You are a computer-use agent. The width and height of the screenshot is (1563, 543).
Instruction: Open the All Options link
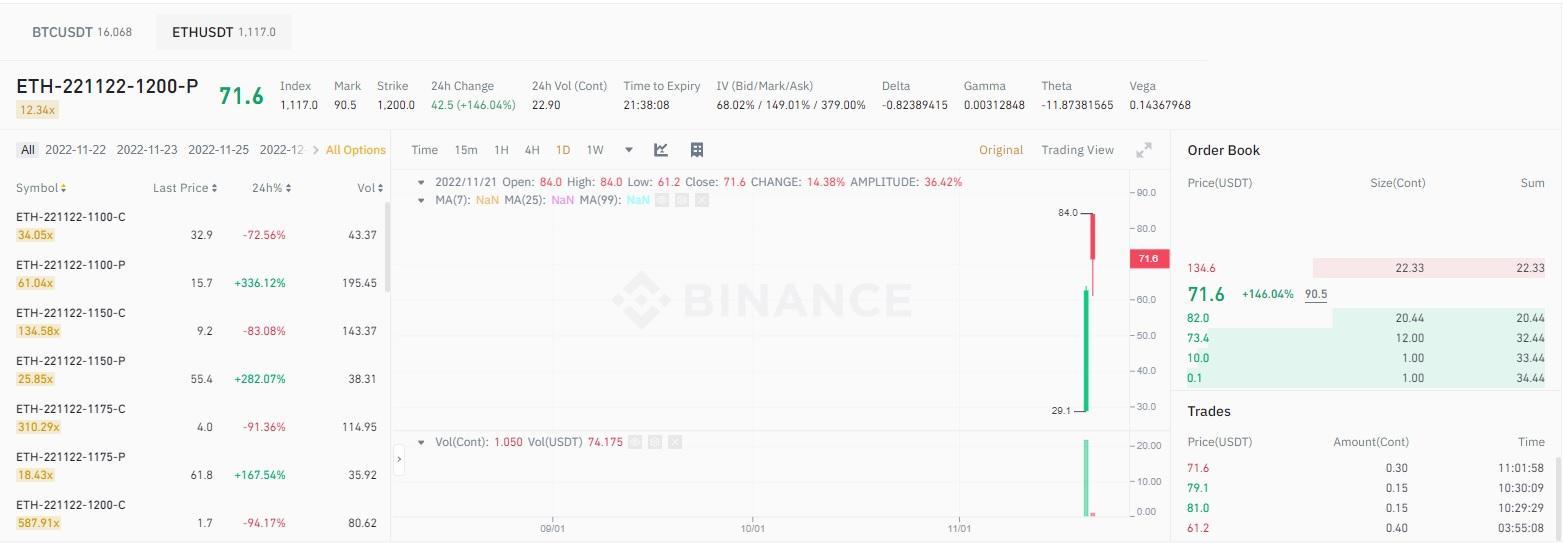pos(355,150)
